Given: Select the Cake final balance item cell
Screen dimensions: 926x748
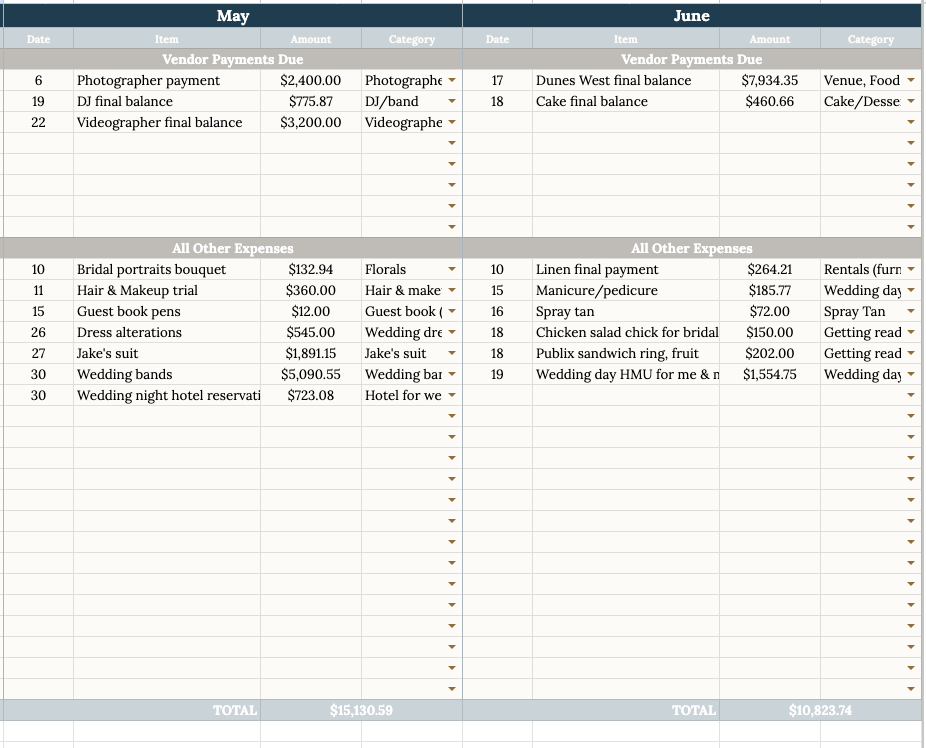Looking at the screenshot, I should pos(626,101).
